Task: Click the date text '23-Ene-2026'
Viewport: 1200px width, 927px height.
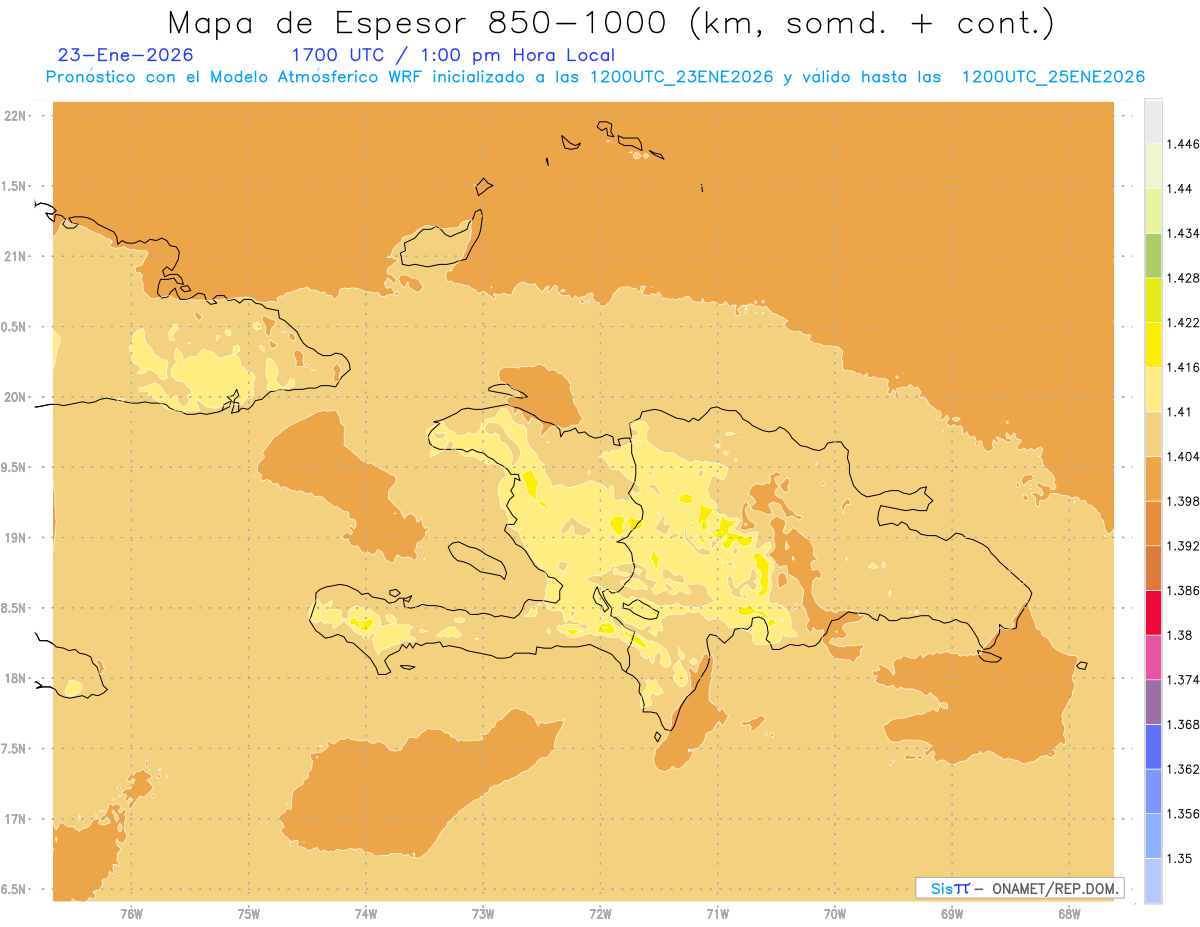Action: pyautogui.click(x=126, y=55)
